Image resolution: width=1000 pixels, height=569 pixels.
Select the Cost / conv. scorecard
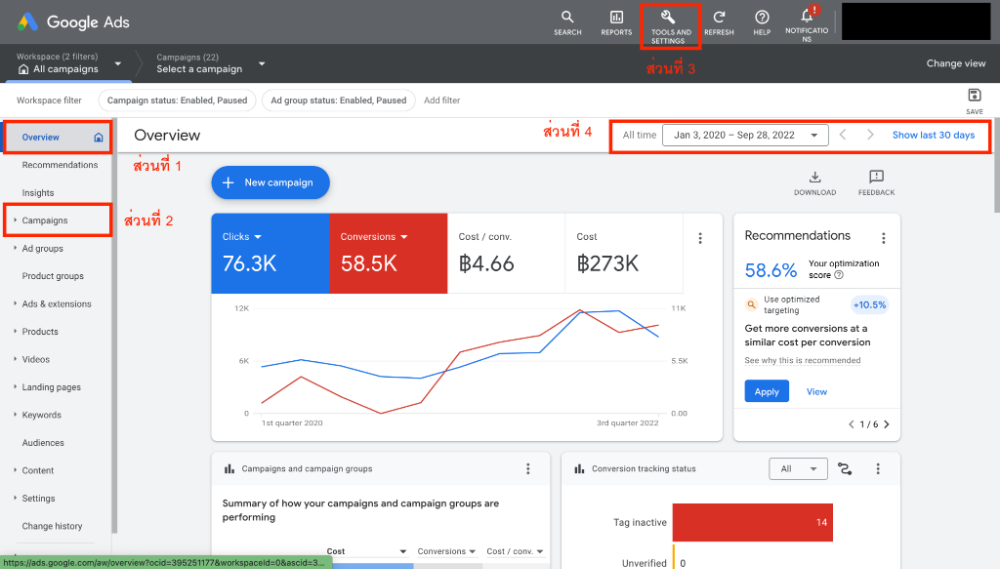point(506,253)
